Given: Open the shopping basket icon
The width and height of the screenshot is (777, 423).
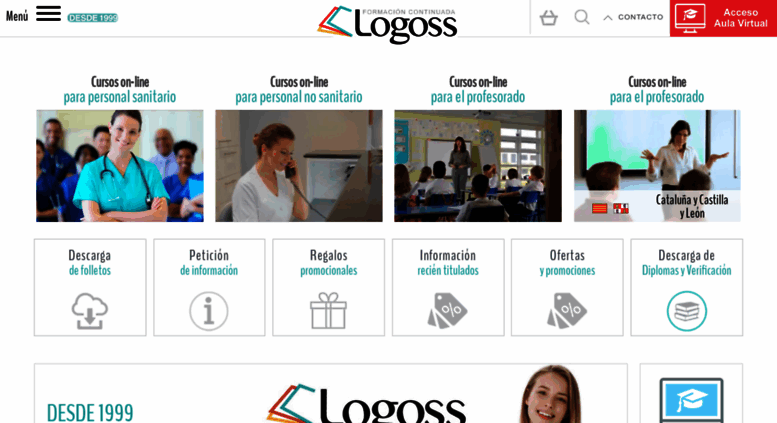Looking at the screenshot, I should 549,18.
